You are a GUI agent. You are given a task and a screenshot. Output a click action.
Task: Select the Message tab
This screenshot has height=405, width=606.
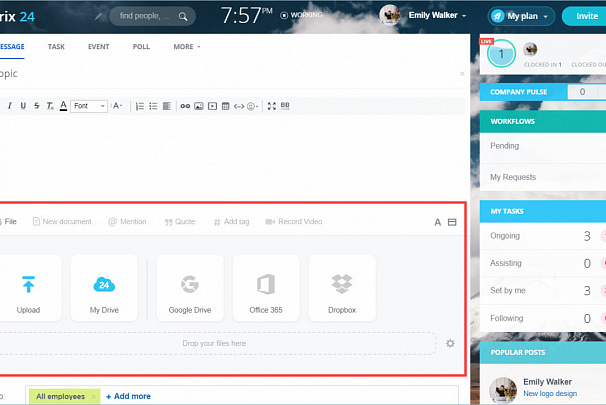[12, 47]
